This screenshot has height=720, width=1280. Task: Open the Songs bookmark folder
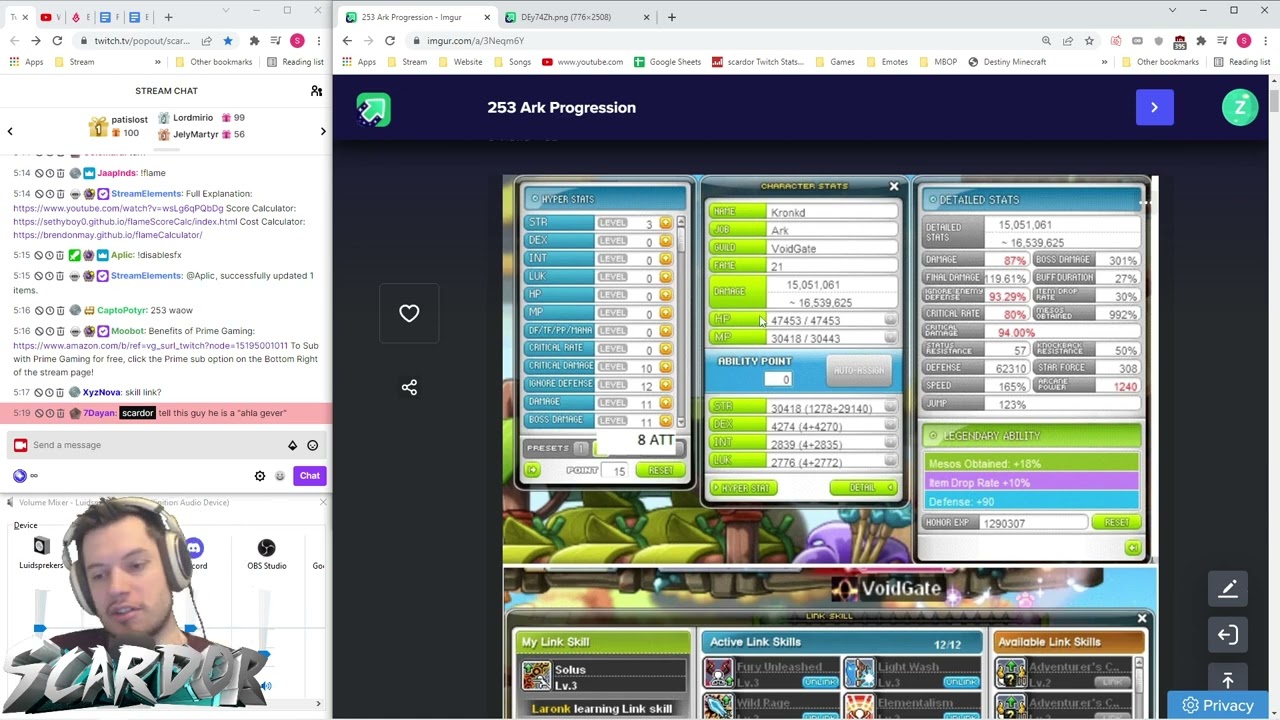(x=512, y=62)
